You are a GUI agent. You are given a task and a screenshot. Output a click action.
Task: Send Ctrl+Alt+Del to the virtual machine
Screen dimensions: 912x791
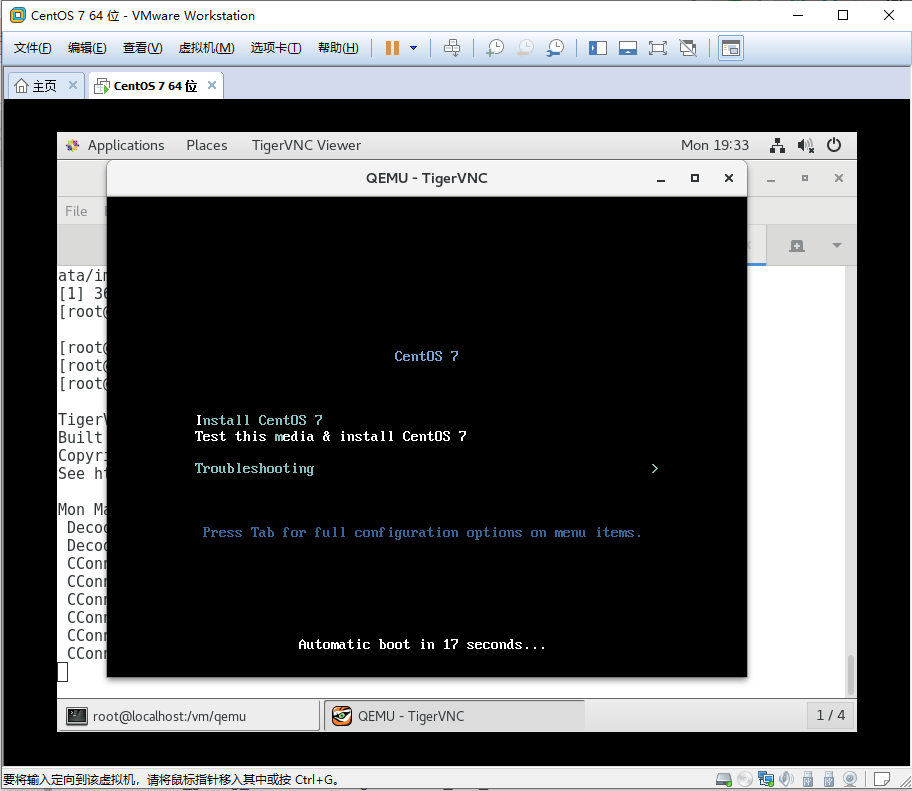[452, 48]
